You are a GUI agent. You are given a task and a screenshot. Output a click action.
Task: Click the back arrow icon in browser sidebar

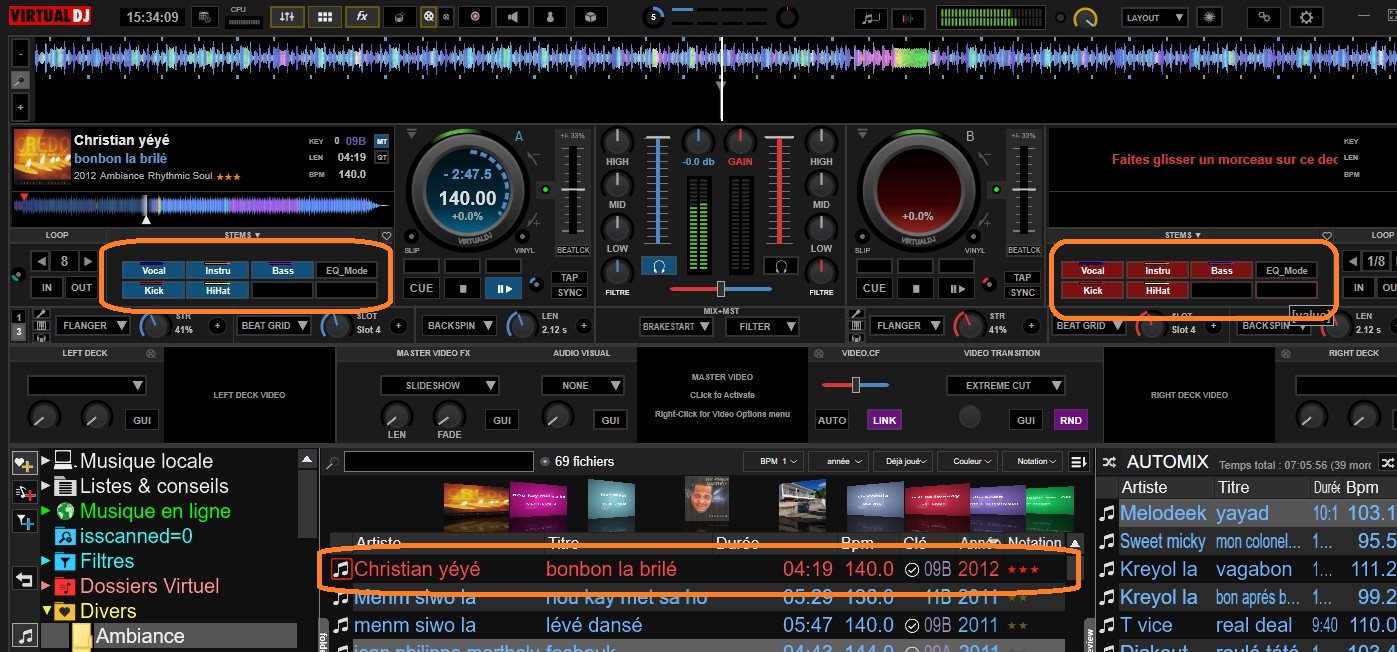coord(24,579)
